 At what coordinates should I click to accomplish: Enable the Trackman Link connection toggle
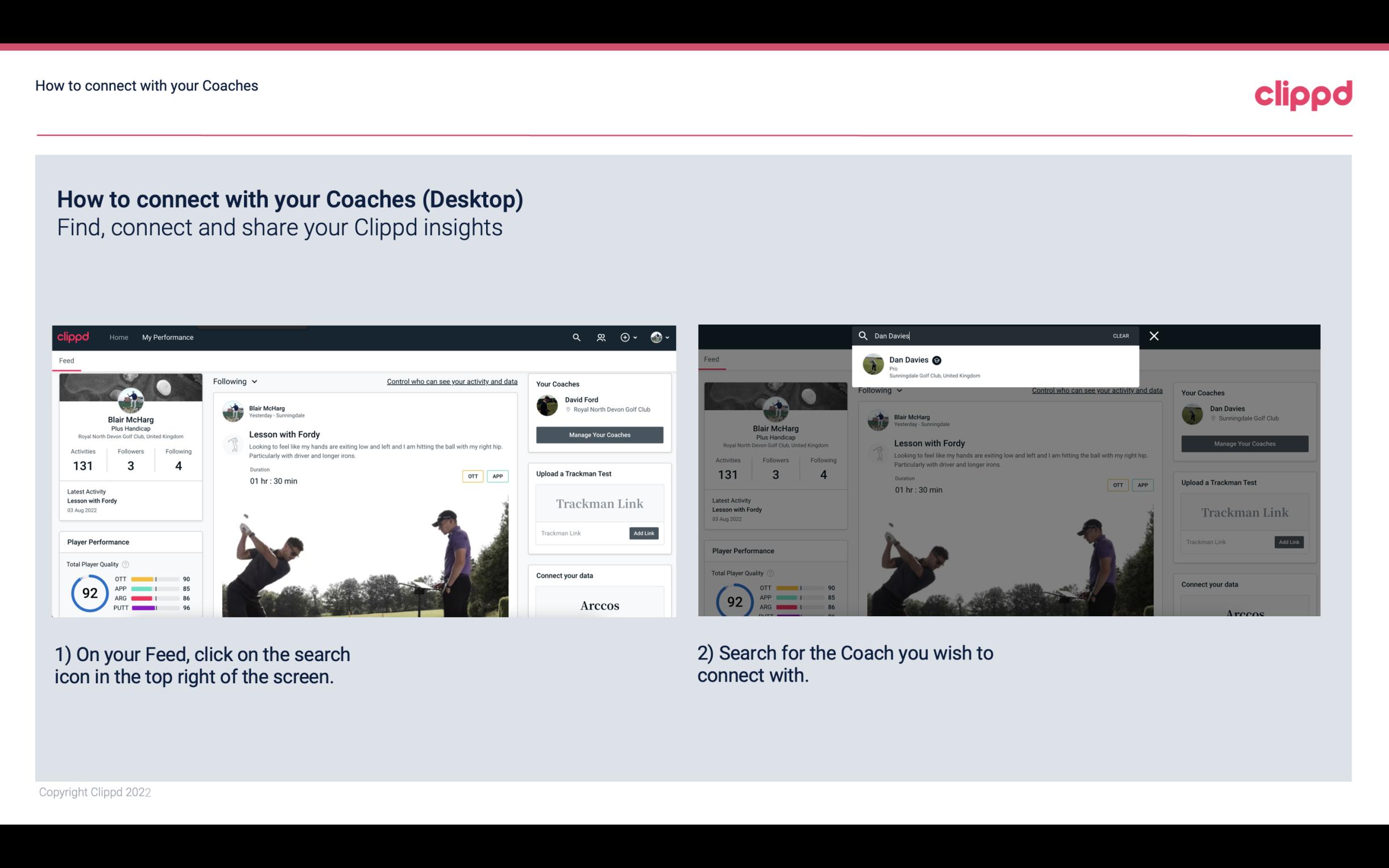point(644,533)
